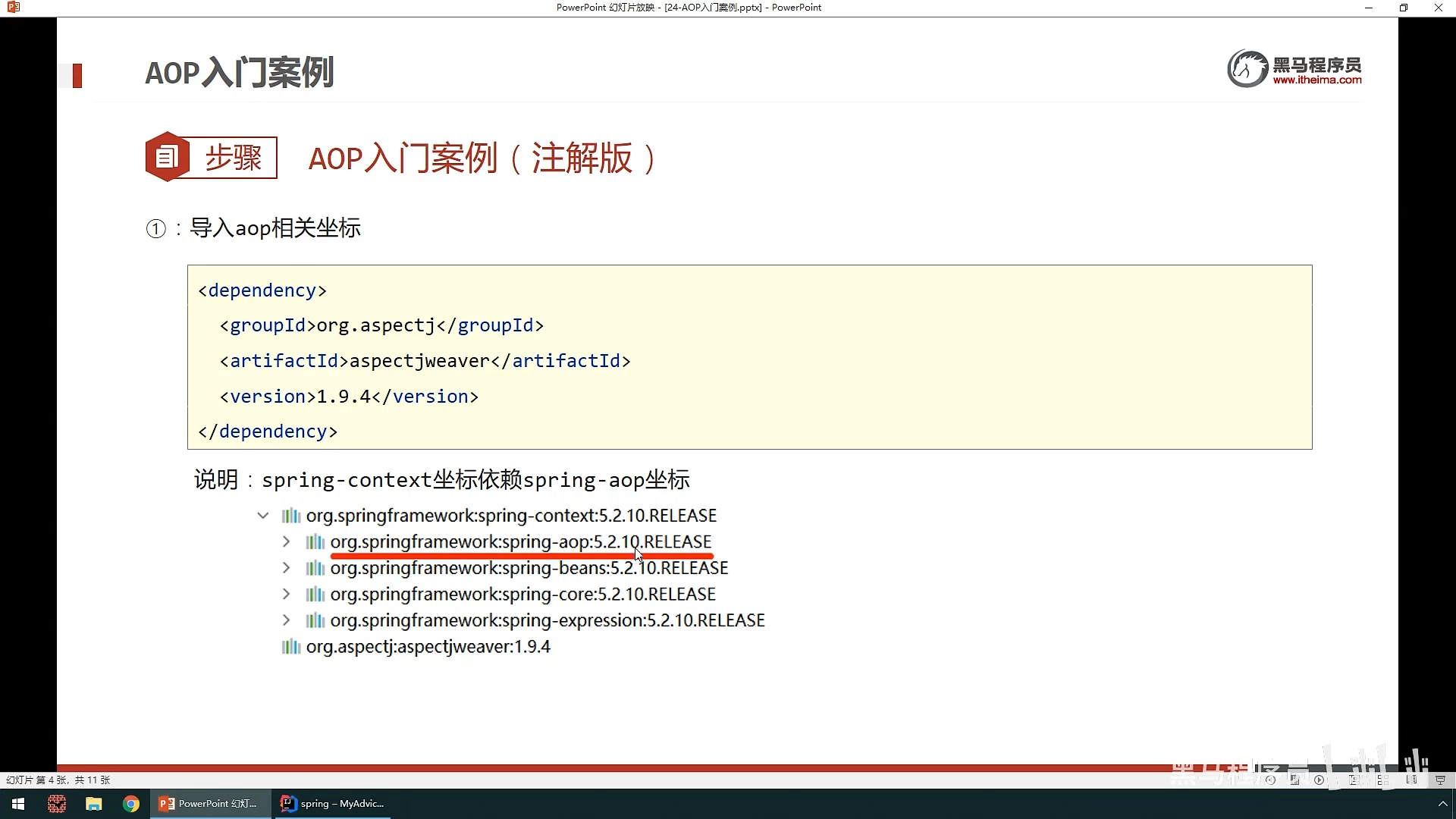Open Google Chrome from taskbar
The height and width of the screenshot is (819, 1456).
131,804
